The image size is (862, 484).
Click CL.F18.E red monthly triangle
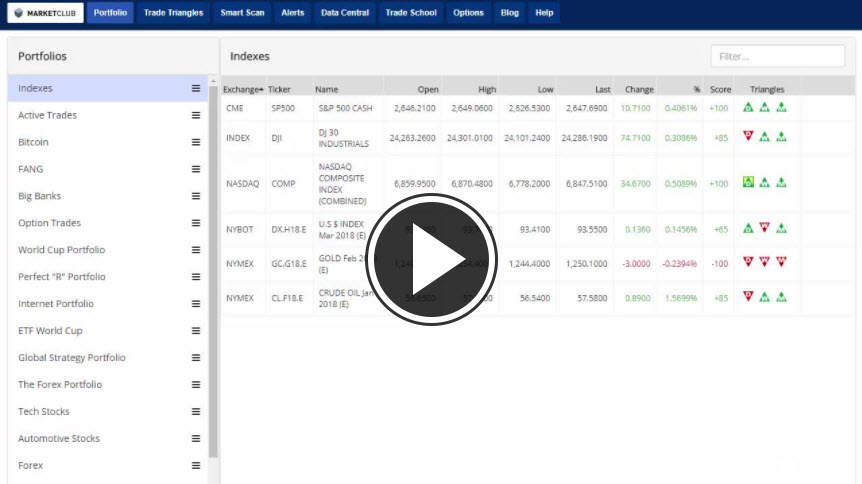(x=748, y=296)
